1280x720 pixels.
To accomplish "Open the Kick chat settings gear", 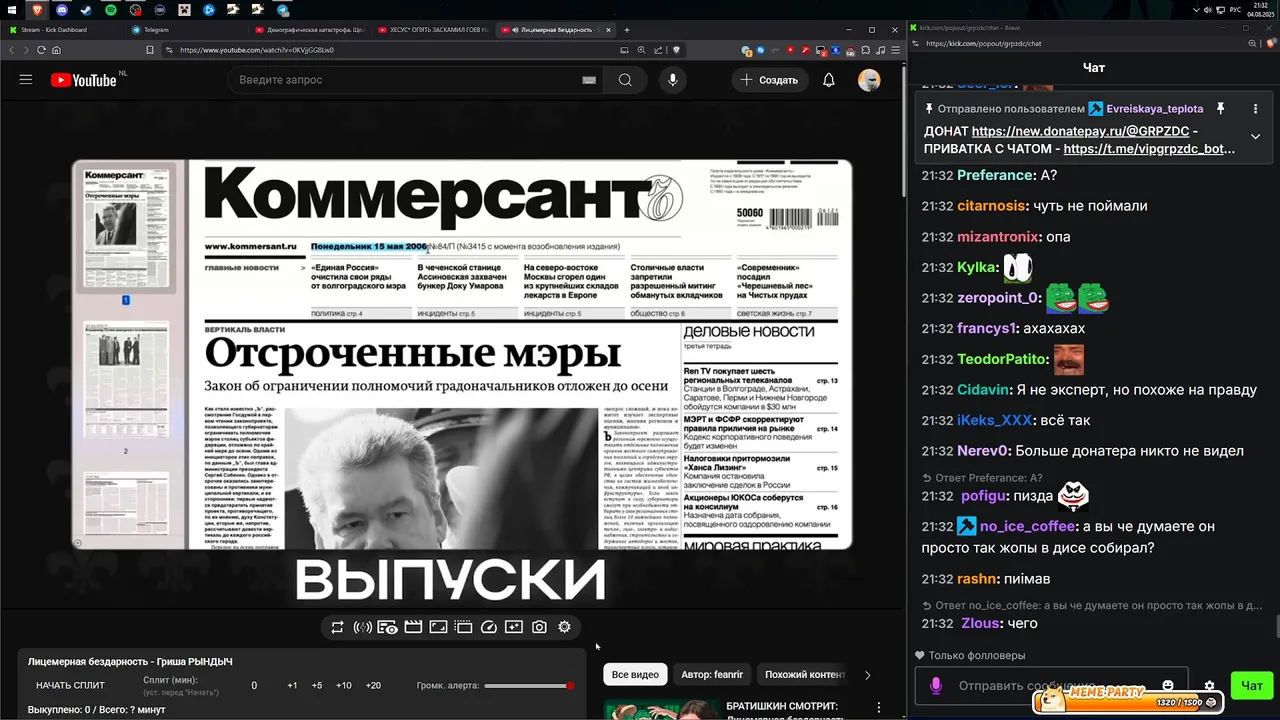I will [x=1209, y=686].
